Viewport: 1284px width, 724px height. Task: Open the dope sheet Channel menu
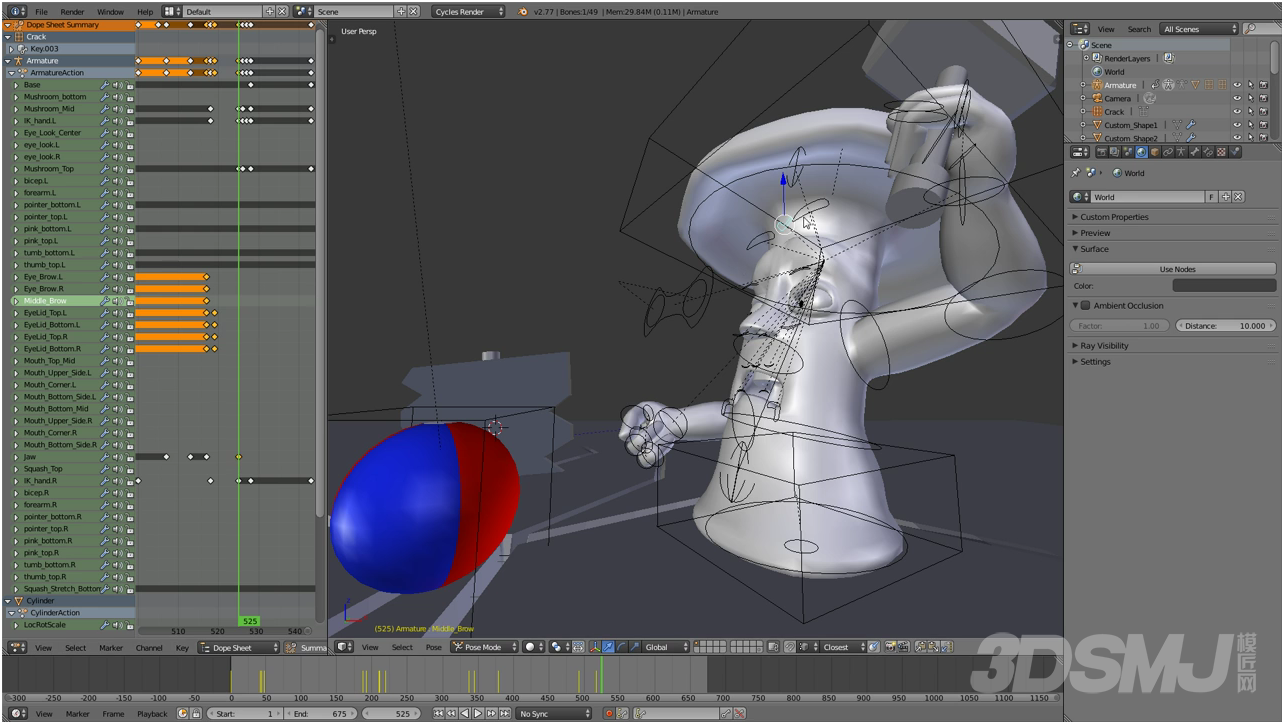point(149,647)
